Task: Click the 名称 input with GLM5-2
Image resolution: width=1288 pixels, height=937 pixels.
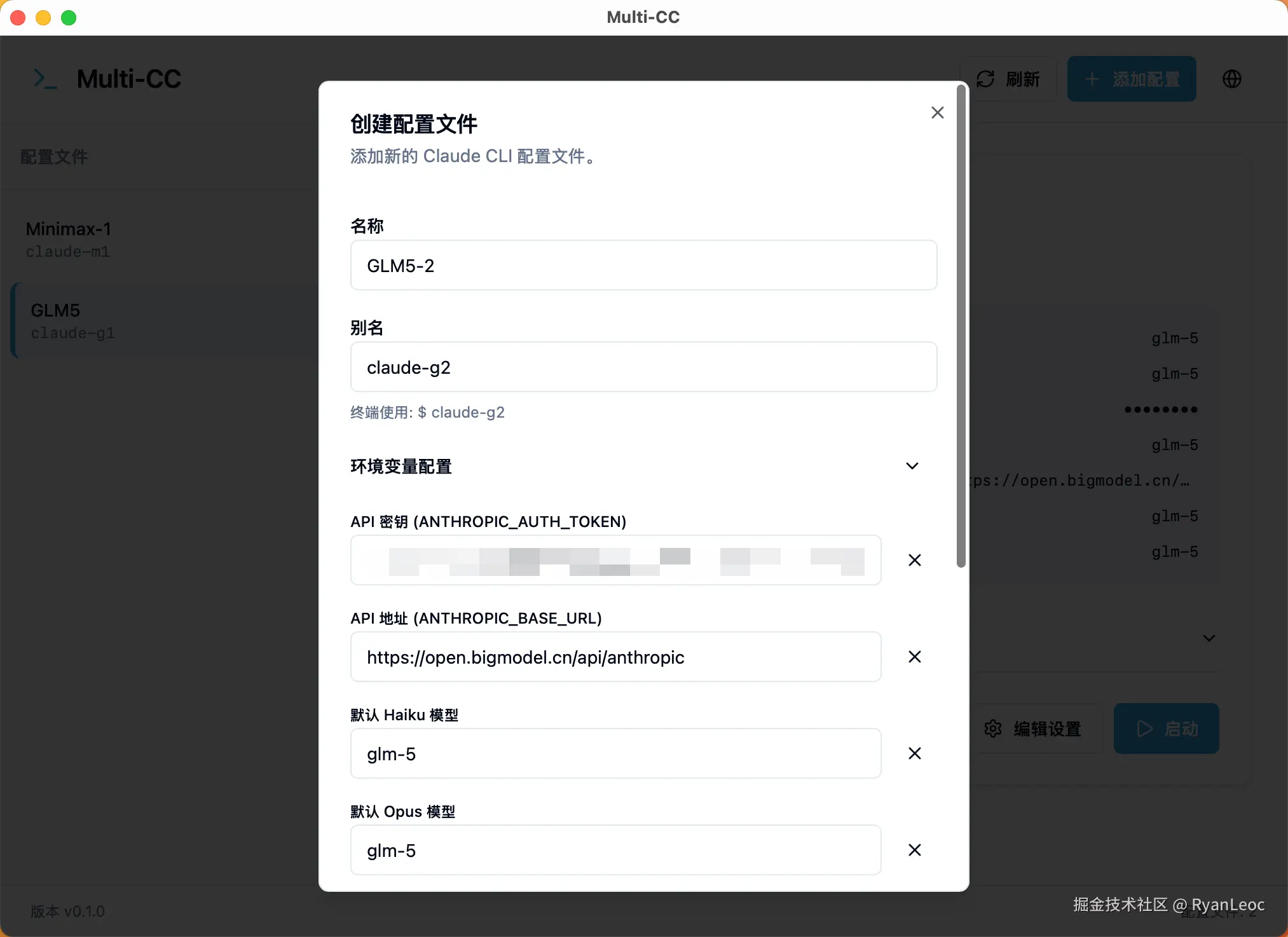Action: tap(643, 266)
